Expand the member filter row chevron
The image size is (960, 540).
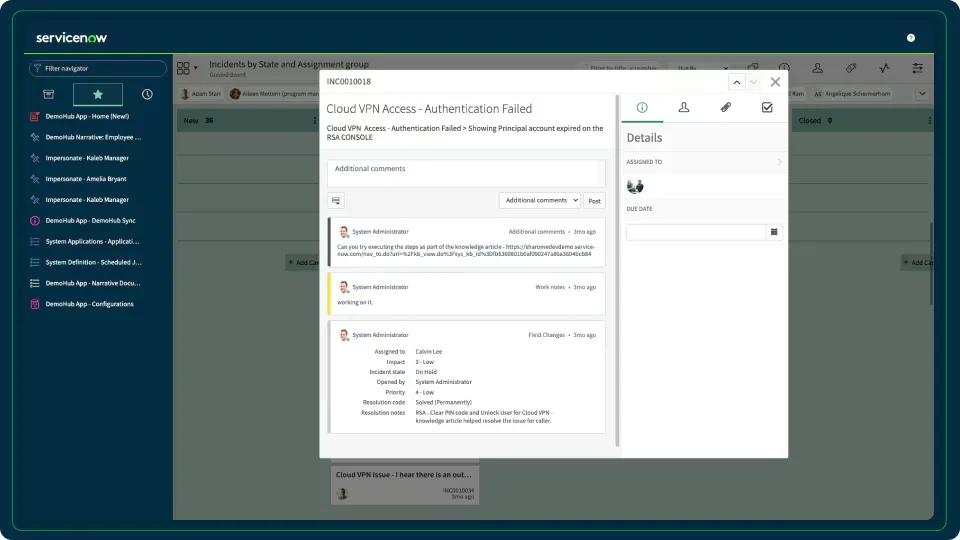click(922, 94)
